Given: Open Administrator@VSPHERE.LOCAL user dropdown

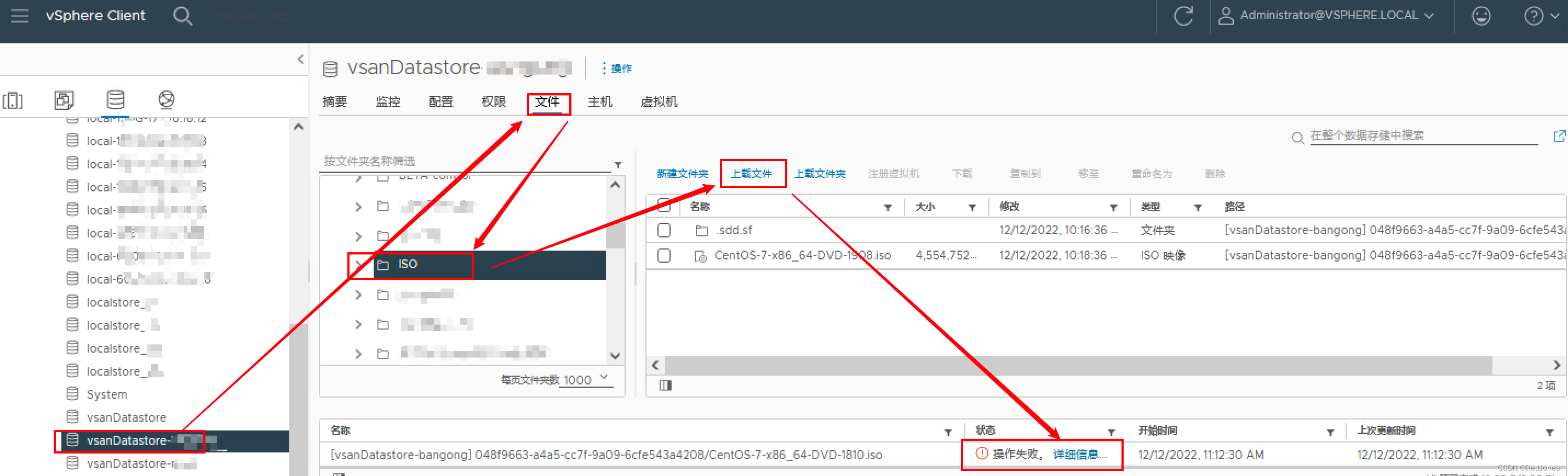Looking at the screenshot, I should 1326,16.
